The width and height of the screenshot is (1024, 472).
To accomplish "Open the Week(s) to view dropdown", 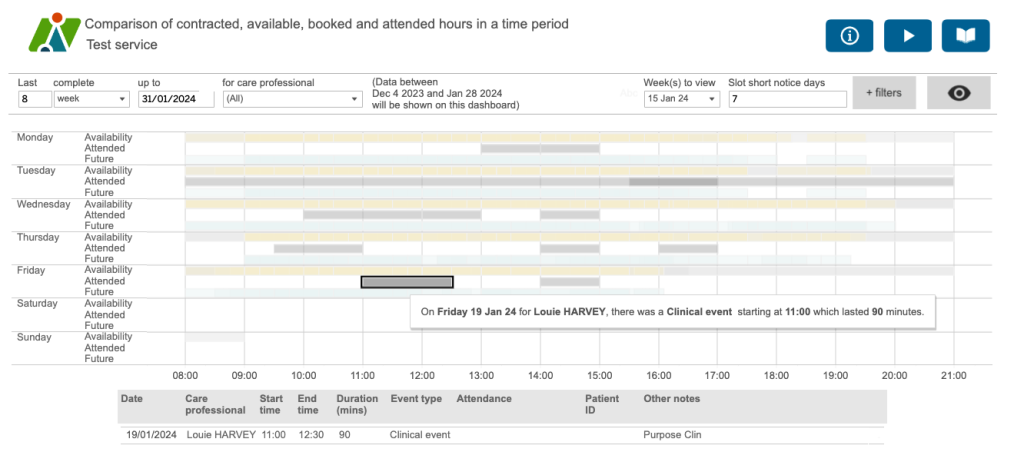I will coord(682,99).
